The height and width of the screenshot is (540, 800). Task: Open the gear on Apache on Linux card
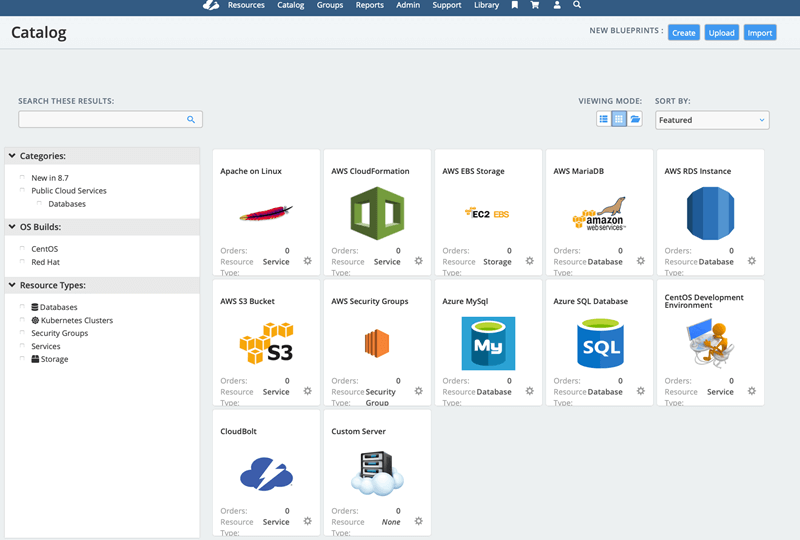(x=308, y=261)
